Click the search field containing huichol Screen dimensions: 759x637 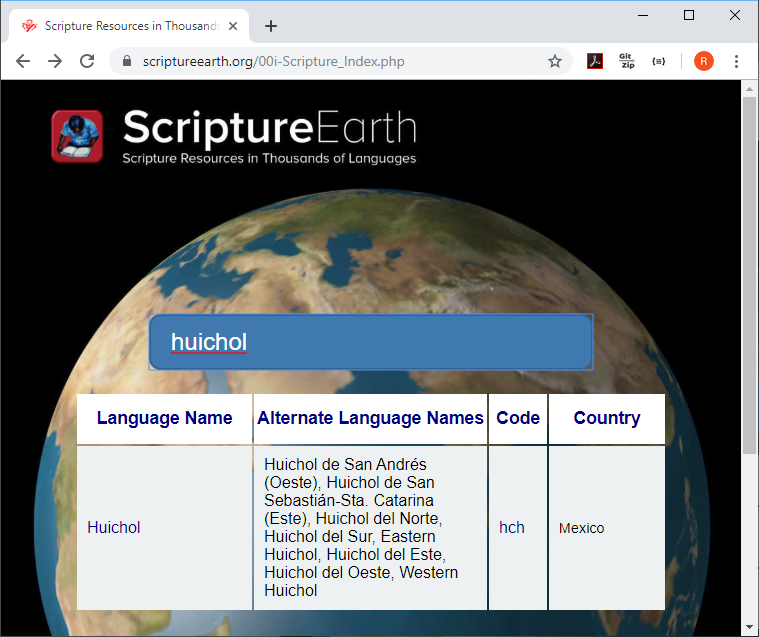click(370, 342)
